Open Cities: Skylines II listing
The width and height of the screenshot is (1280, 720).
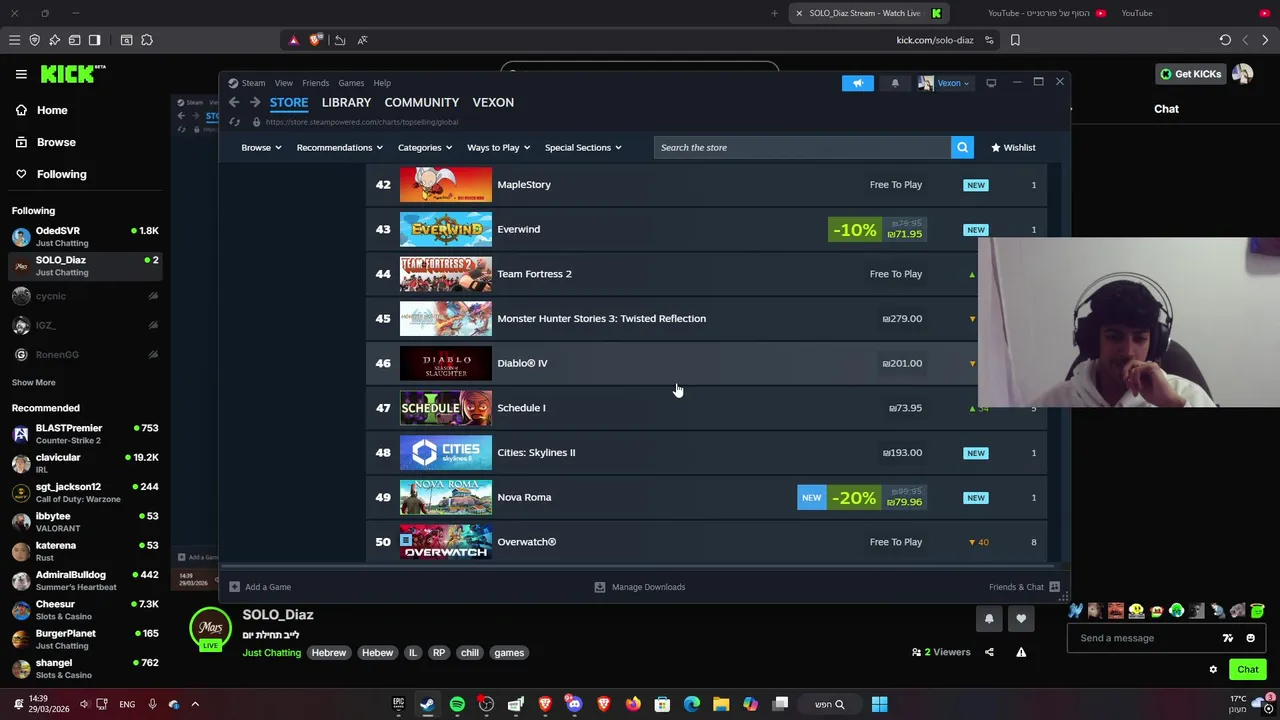pyautogui.click(x=706, y=452)
